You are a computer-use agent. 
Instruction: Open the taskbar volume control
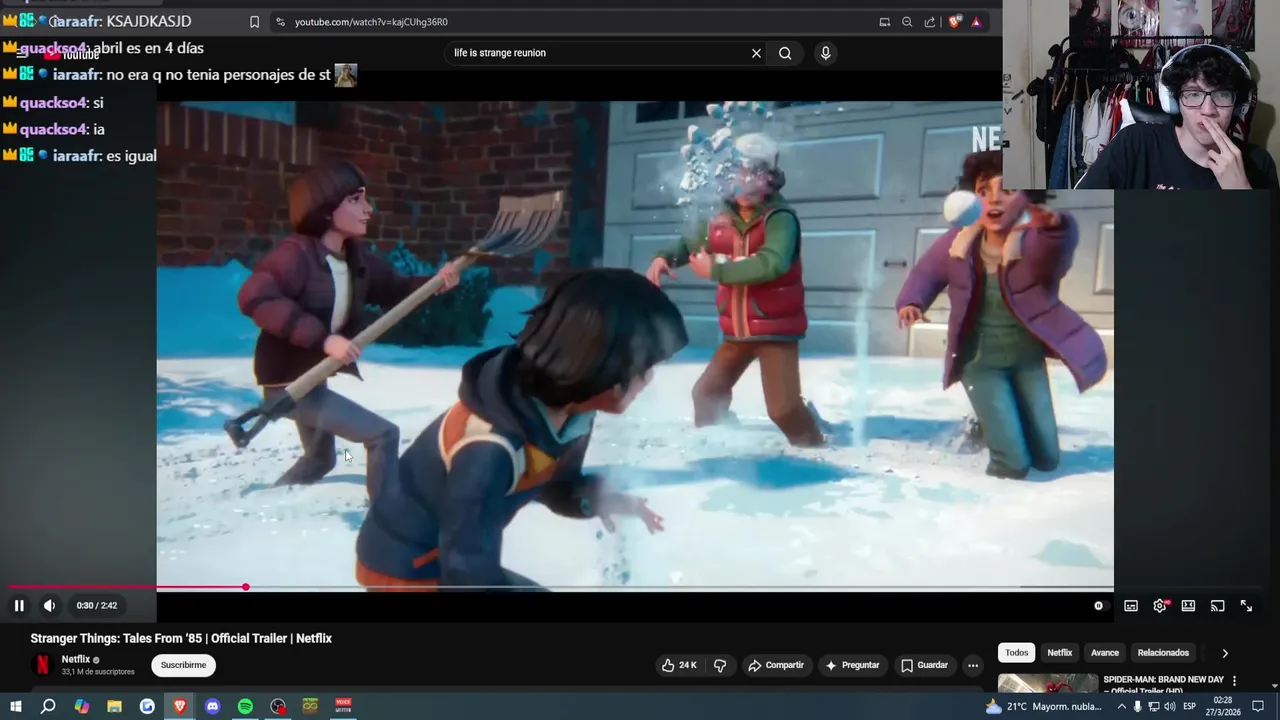[1169, 706]
